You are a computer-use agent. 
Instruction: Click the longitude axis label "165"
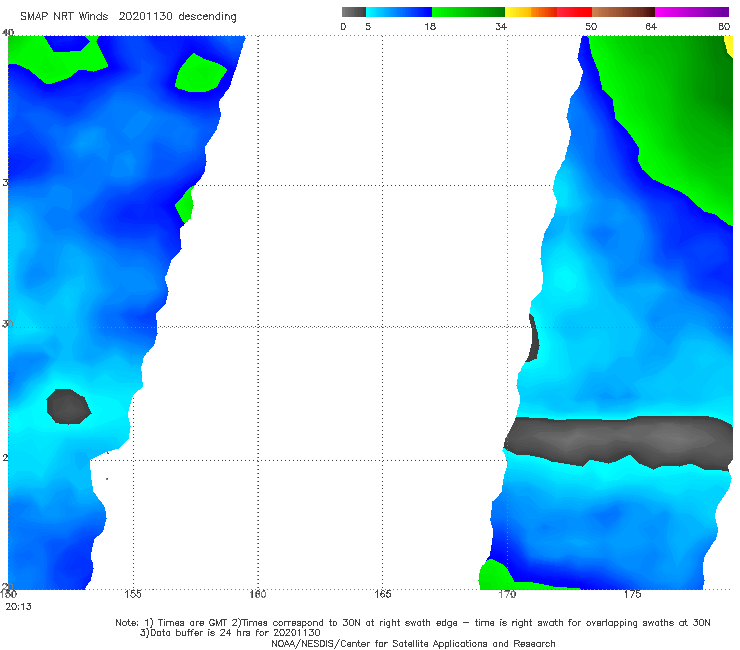point(382,594)
